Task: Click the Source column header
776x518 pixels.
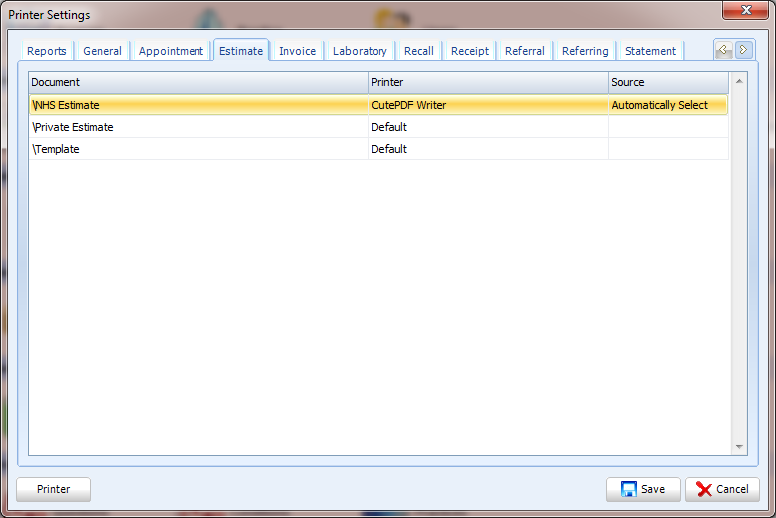Action: pos(668,82)
